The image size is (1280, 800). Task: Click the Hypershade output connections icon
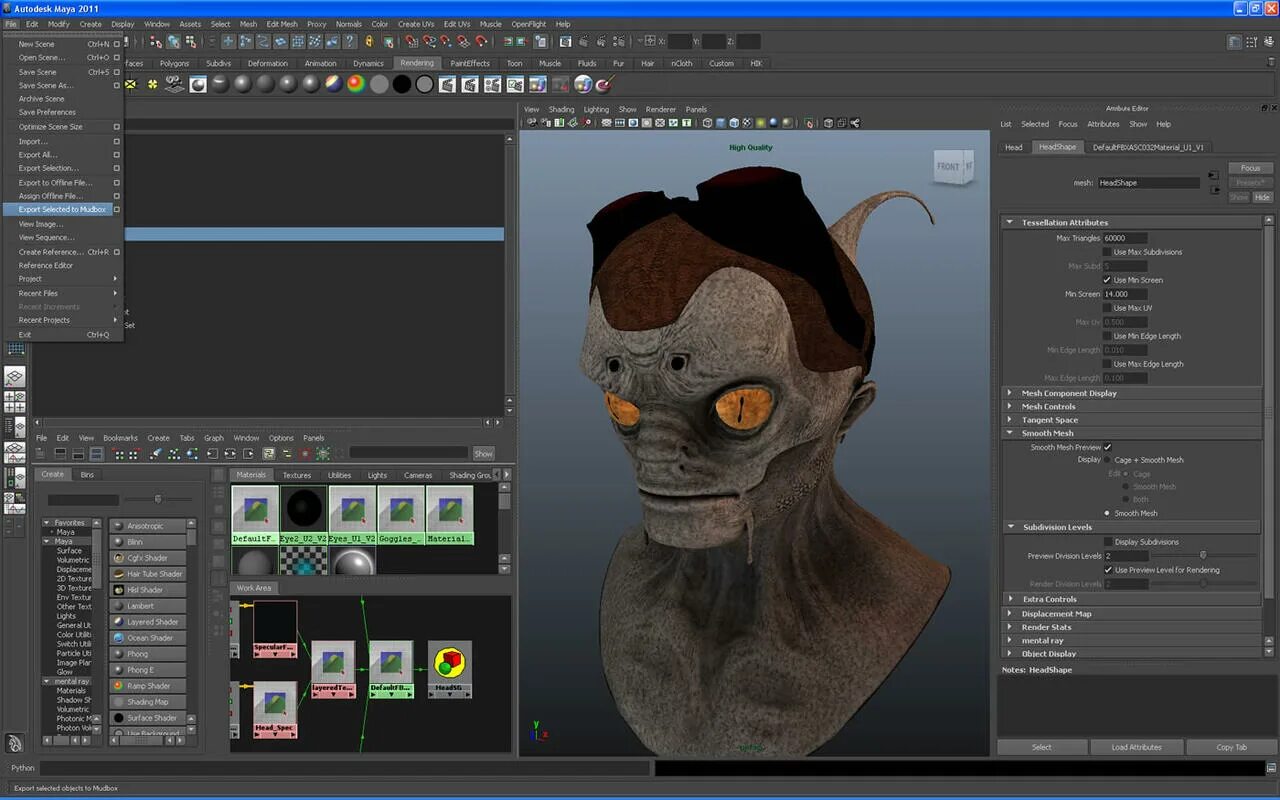[248, 454]
